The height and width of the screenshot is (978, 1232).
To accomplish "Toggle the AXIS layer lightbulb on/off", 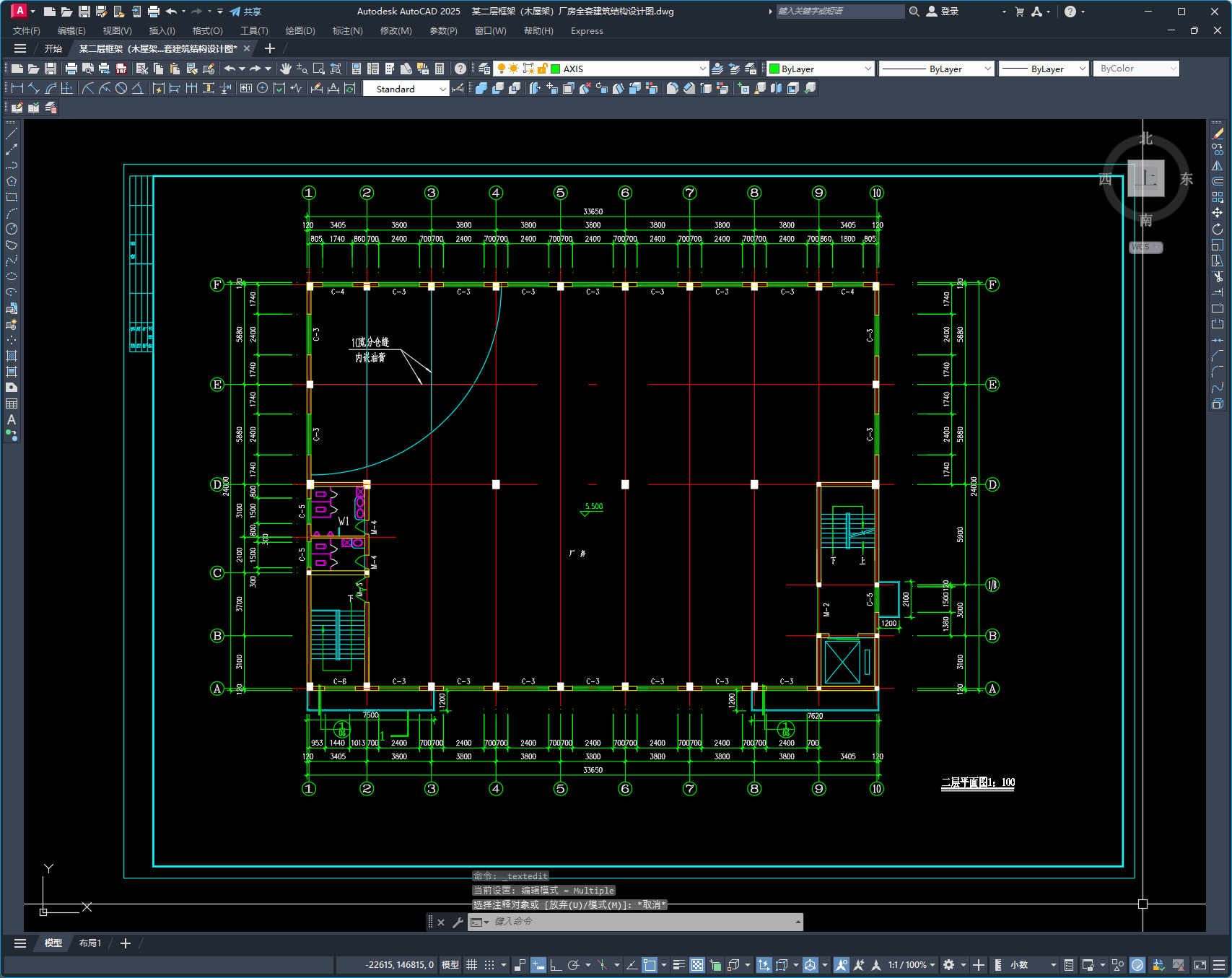I will pyautogui.click(x=501, y=69).
